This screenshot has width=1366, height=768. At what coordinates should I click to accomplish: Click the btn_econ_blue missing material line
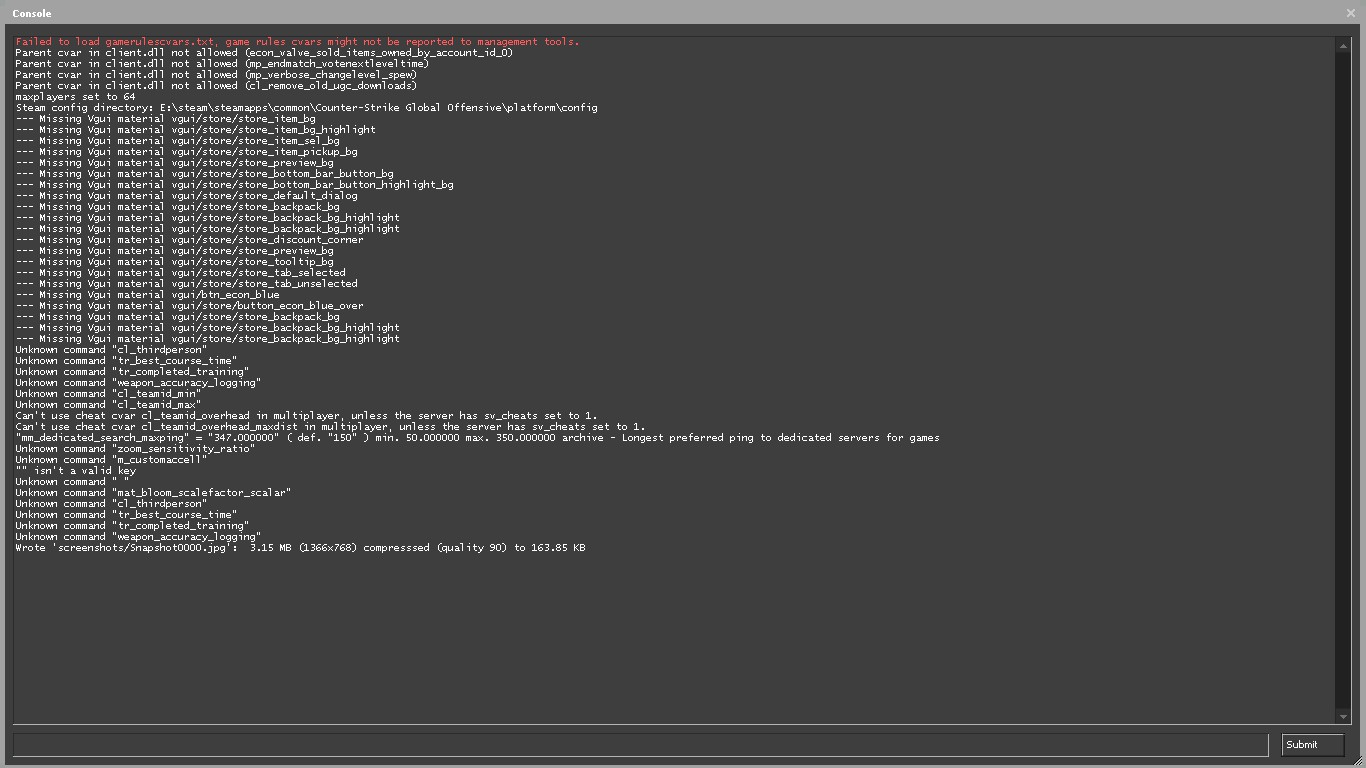point(147,295)
